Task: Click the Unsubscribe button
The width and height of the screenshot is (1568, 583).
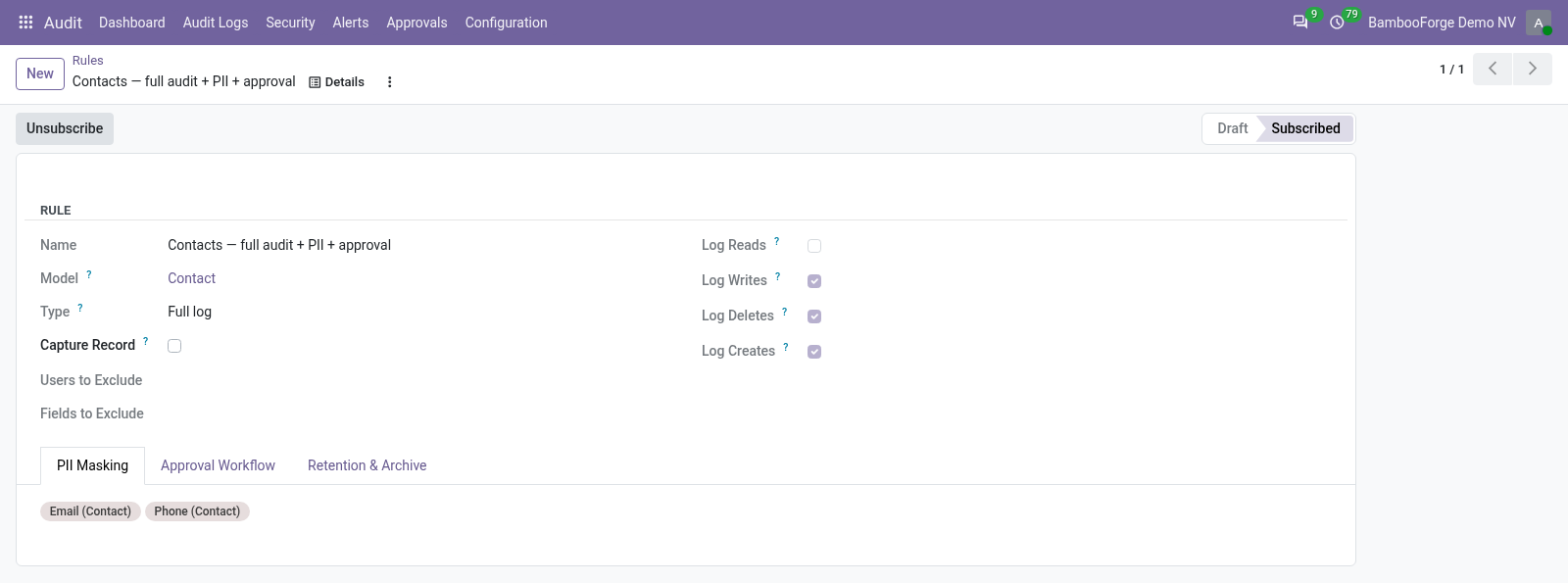Action: coord(65,128)
